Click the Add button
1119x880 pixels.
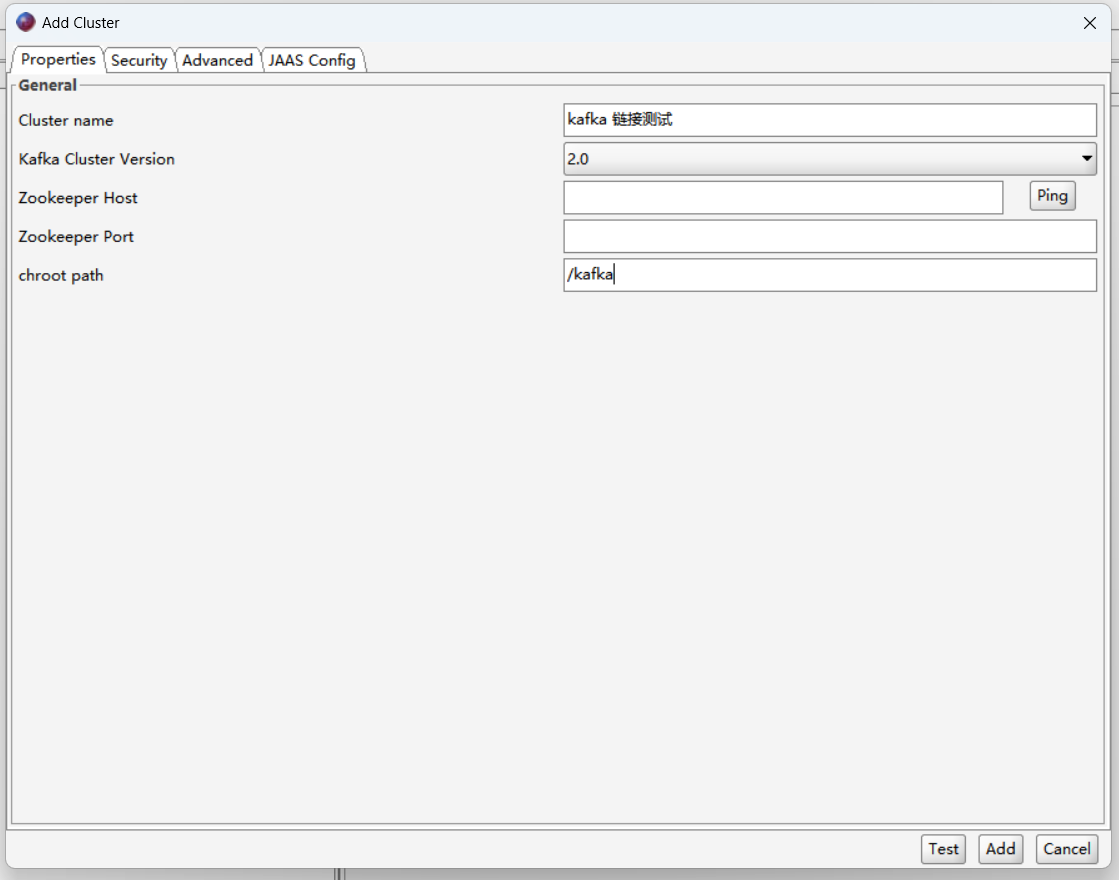pos(1001,849)
